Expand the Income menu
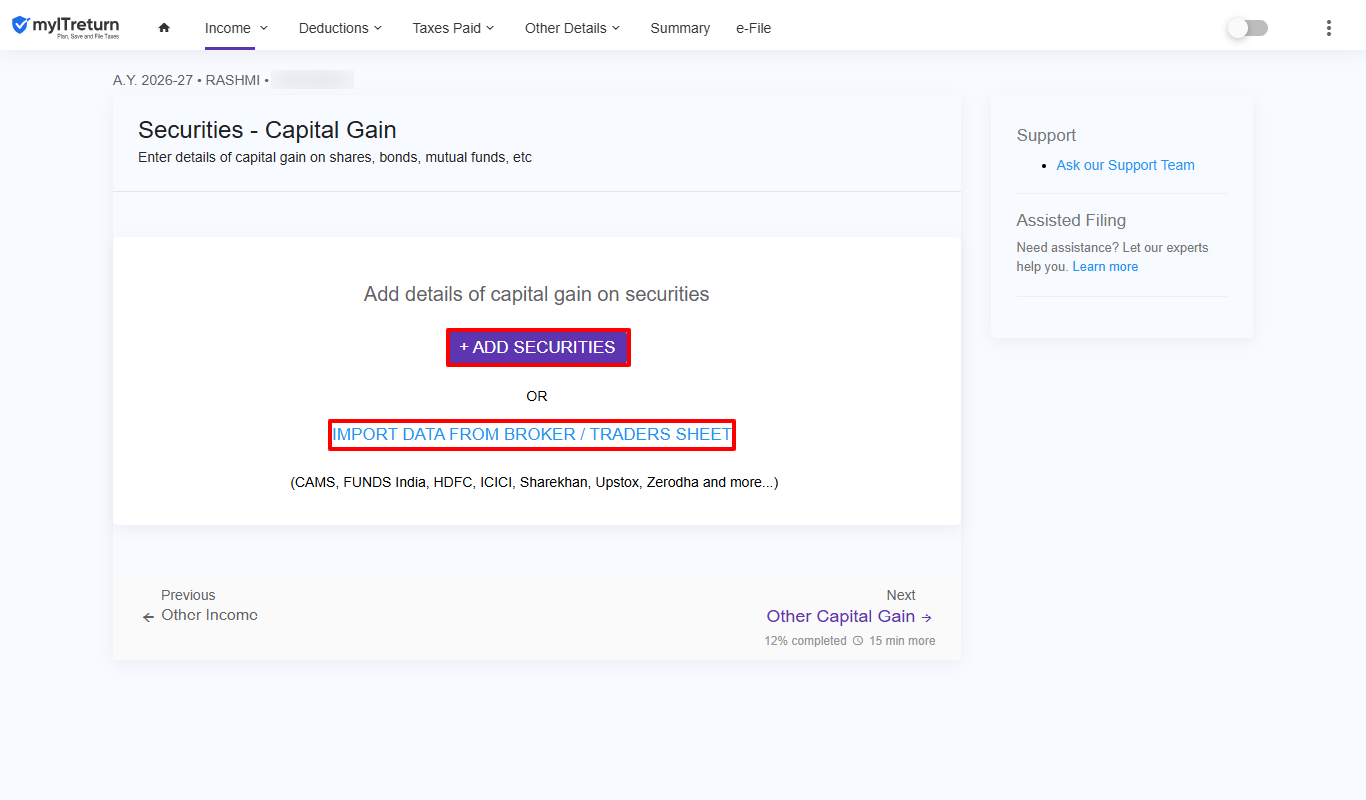 (236, 28)
